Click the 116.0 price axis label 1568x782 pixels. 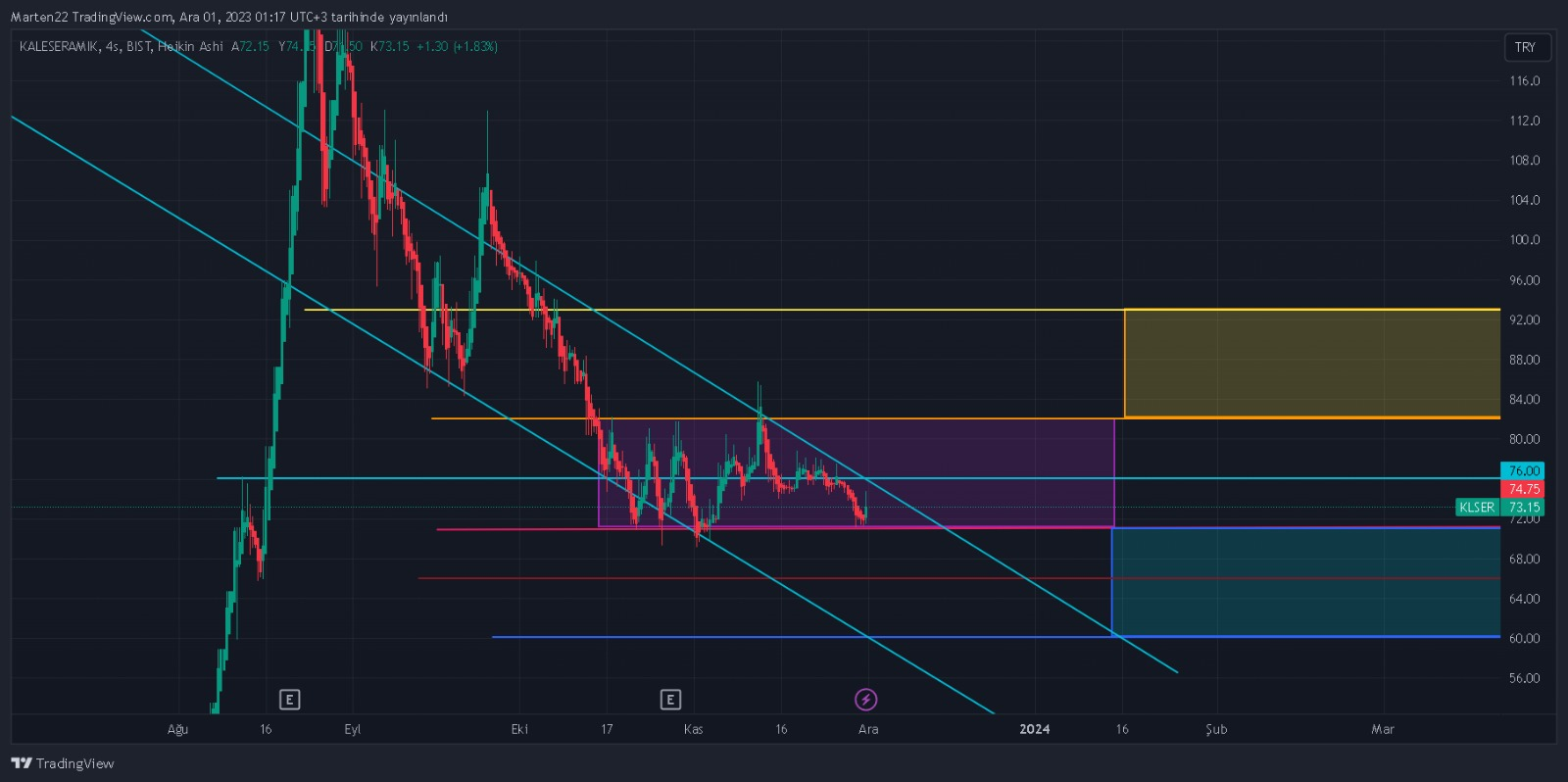[1524, 81]
